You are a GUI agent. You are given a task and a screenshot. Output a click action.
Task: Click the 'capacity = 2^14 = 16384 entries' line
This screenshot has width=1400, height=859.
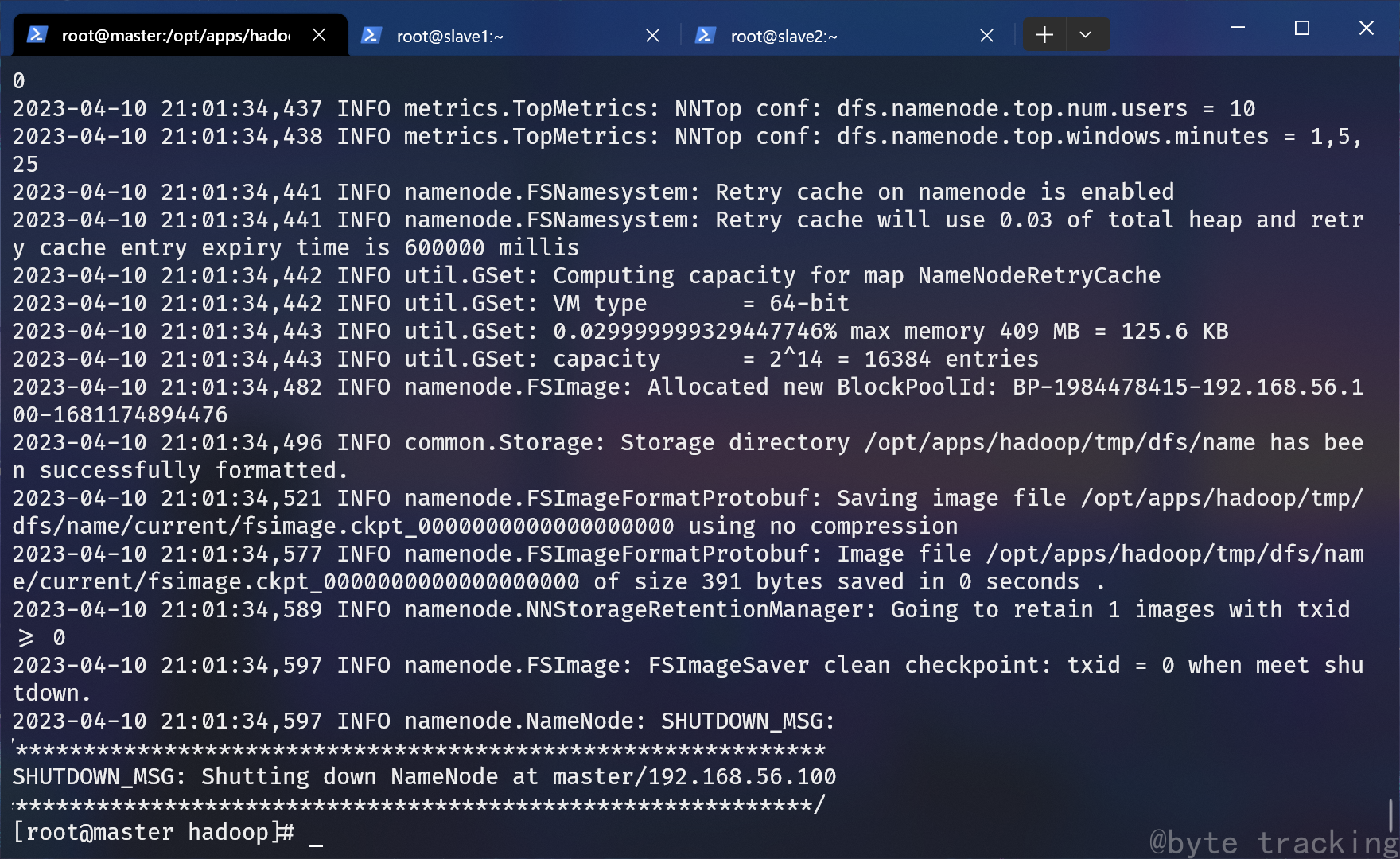click(x=526, y=360)
